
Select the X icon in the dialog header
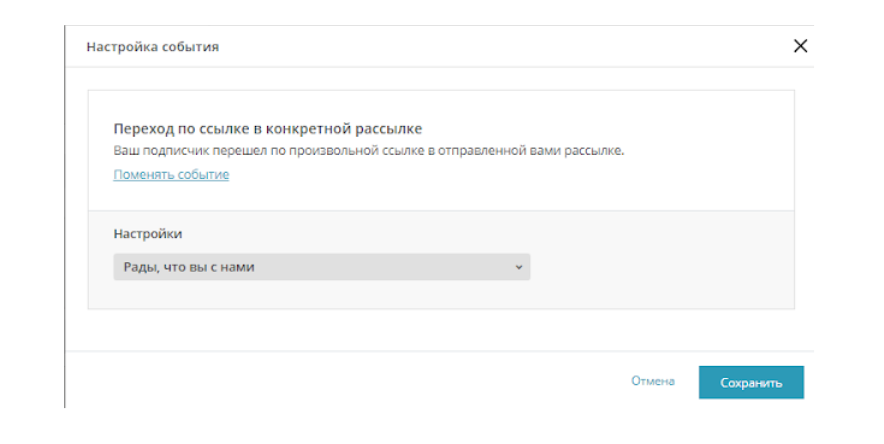point(800,46)
